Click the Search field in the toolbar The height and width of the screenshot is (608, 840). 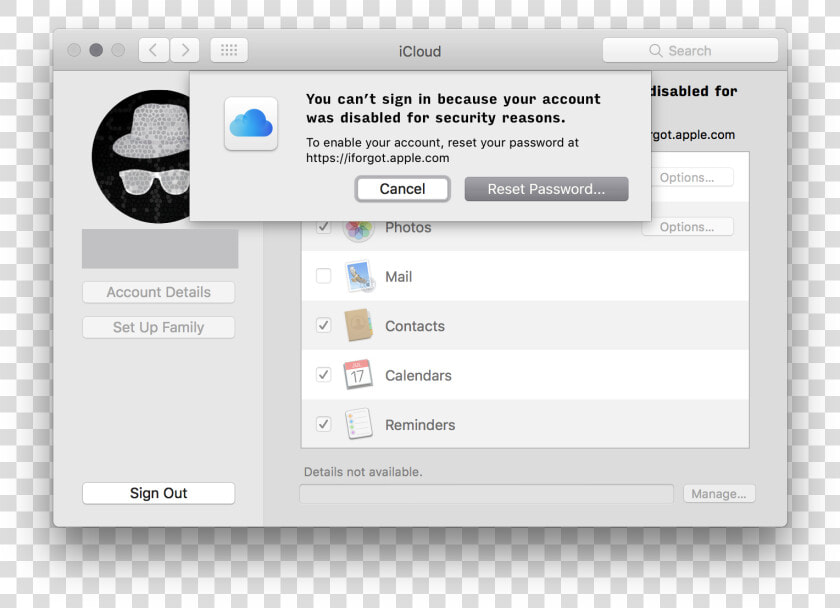690,50
